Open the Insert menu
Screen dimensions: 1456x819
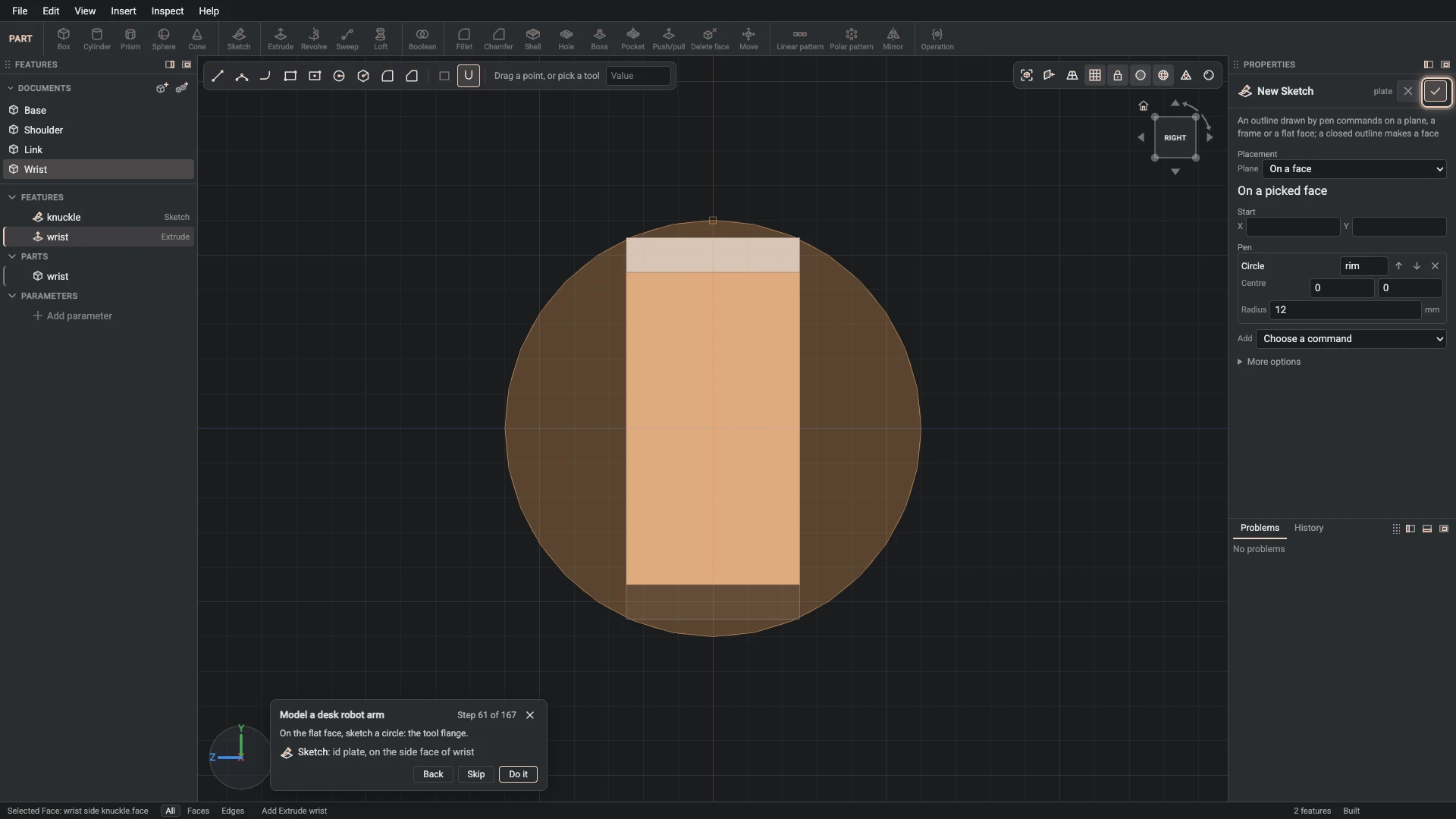click(124, 11)
